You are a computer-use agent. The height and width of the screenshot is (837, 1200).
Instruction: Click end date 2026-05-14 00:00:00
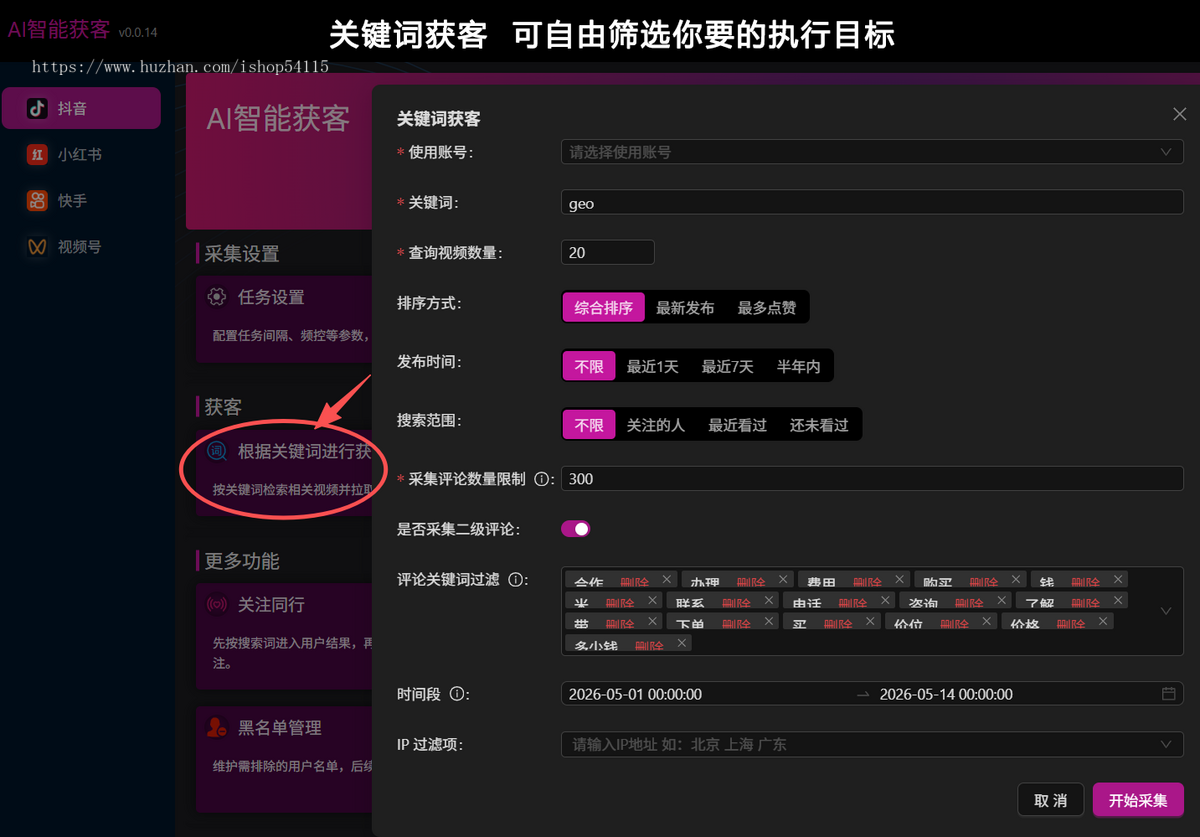pyautogui.click(x=946, y=694)
